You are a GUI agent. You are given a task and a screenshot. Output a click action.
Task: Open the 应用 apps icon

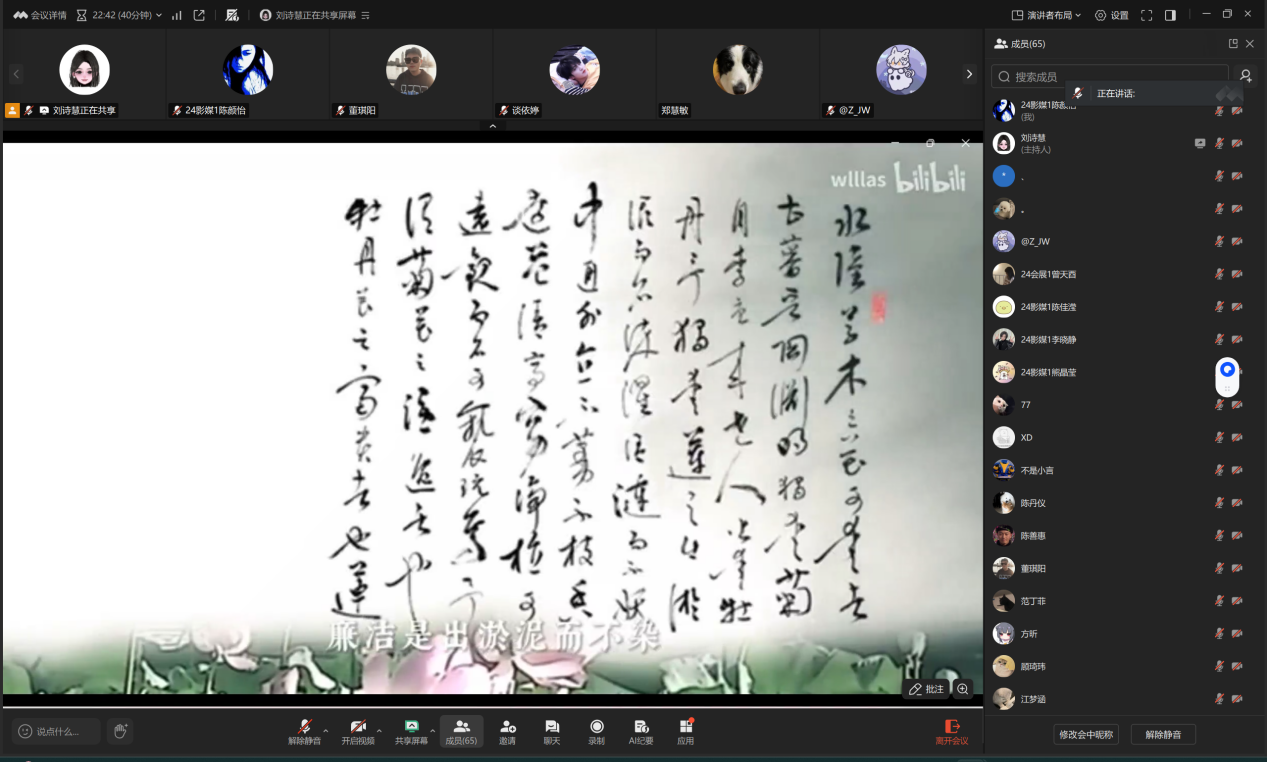click(x=685, y=731)
